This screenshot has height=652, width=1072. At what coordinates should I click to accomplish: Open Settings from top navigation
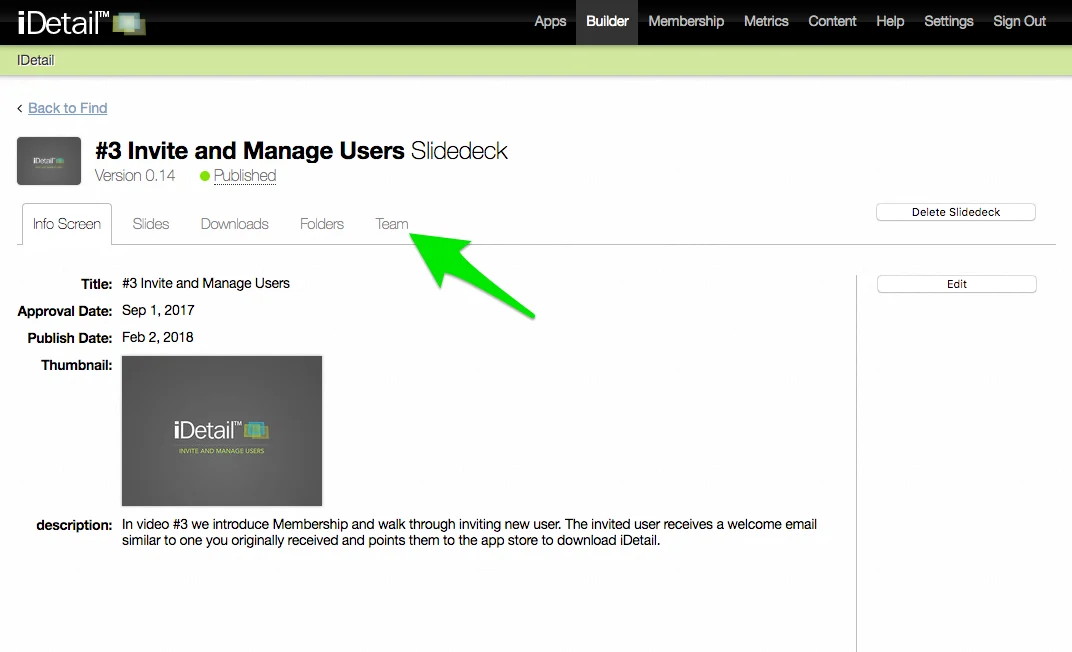[948, 21]
